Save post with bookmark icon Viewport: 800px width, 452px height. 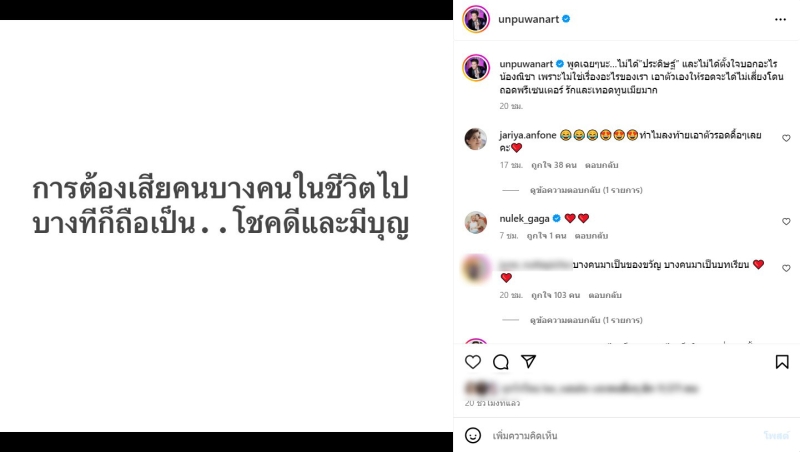(x=782, y=362)
